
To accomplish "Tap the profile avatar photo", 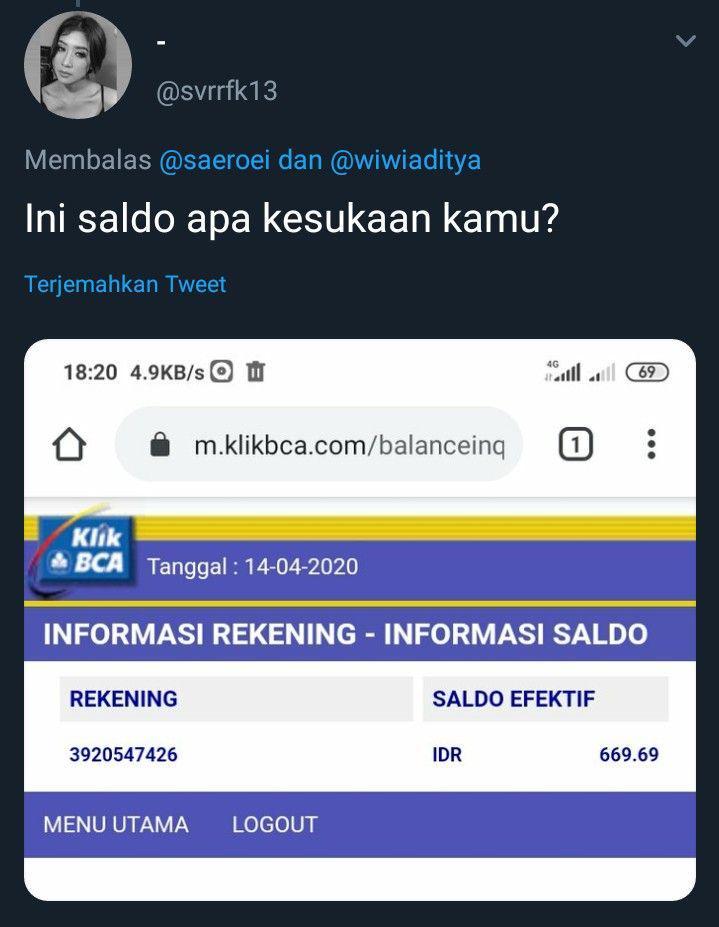I will point(77,64).
